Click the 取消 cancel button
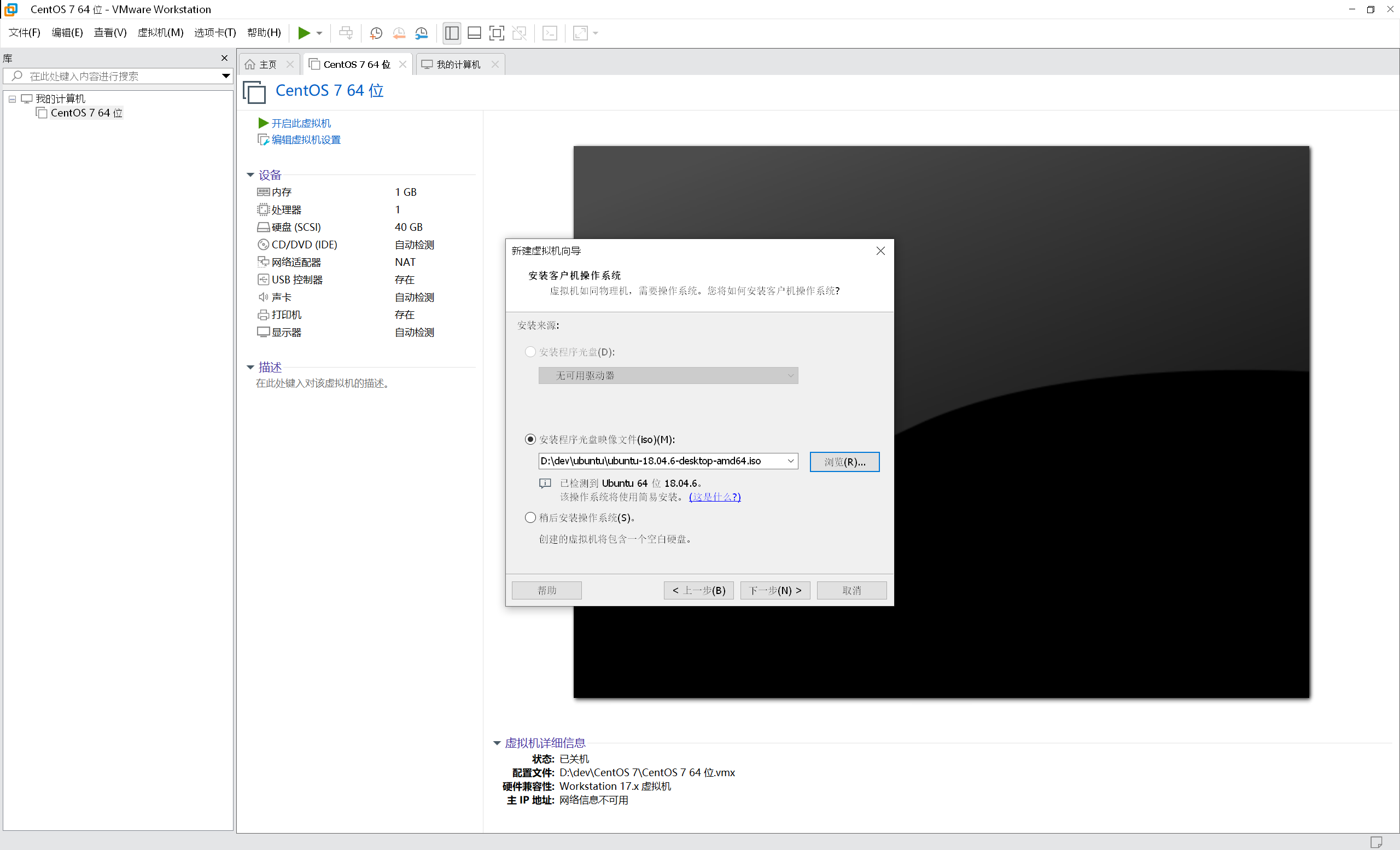The width and height of the screenshot is (1400, 850). point(851,590)
